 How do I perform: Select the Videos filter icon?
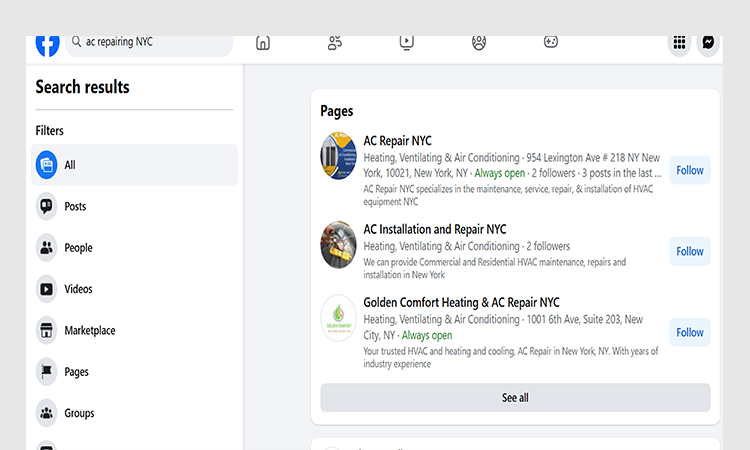tap(46, 289)
